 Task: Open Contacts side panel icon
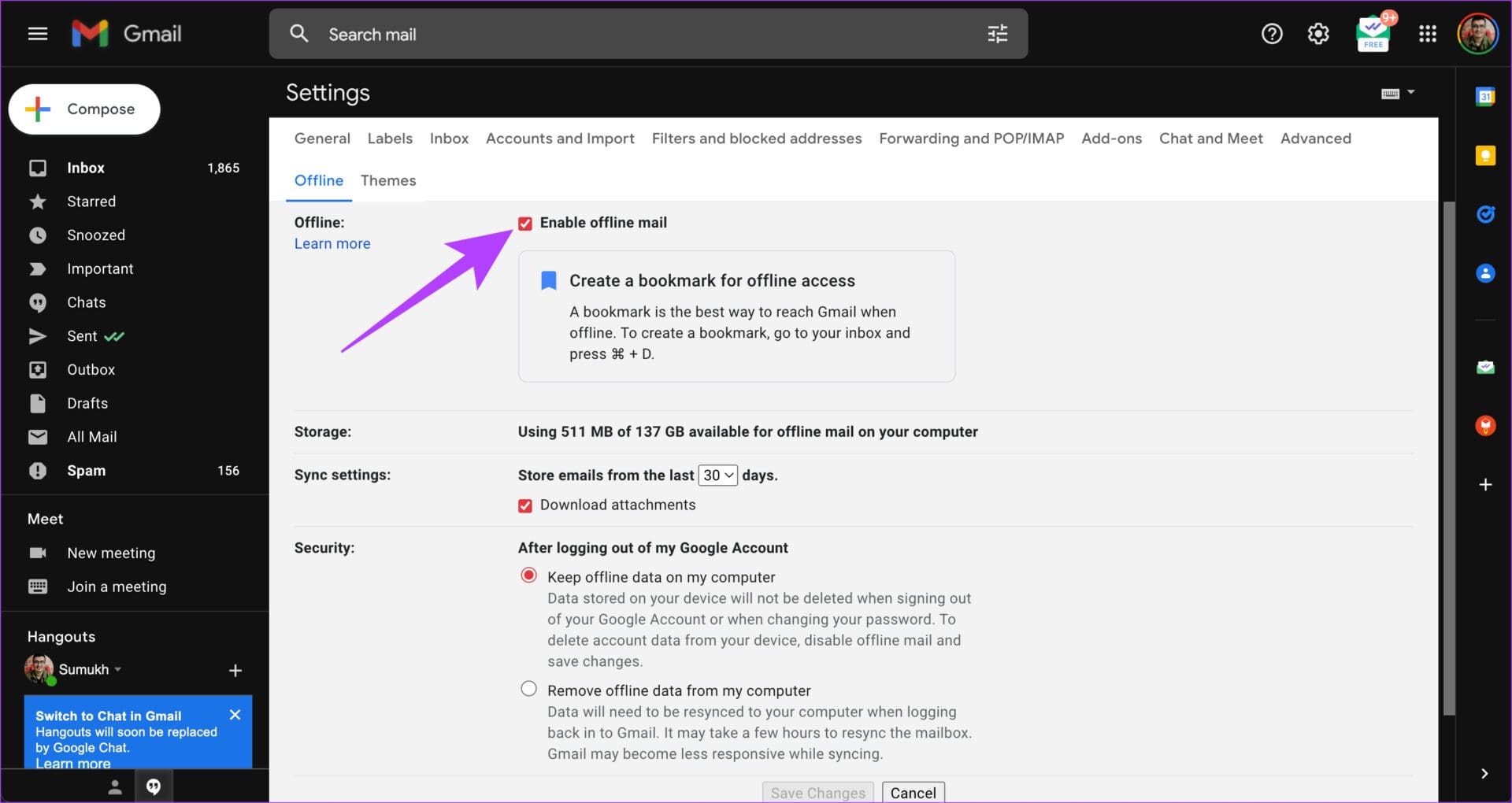(x=1485, y=273)
